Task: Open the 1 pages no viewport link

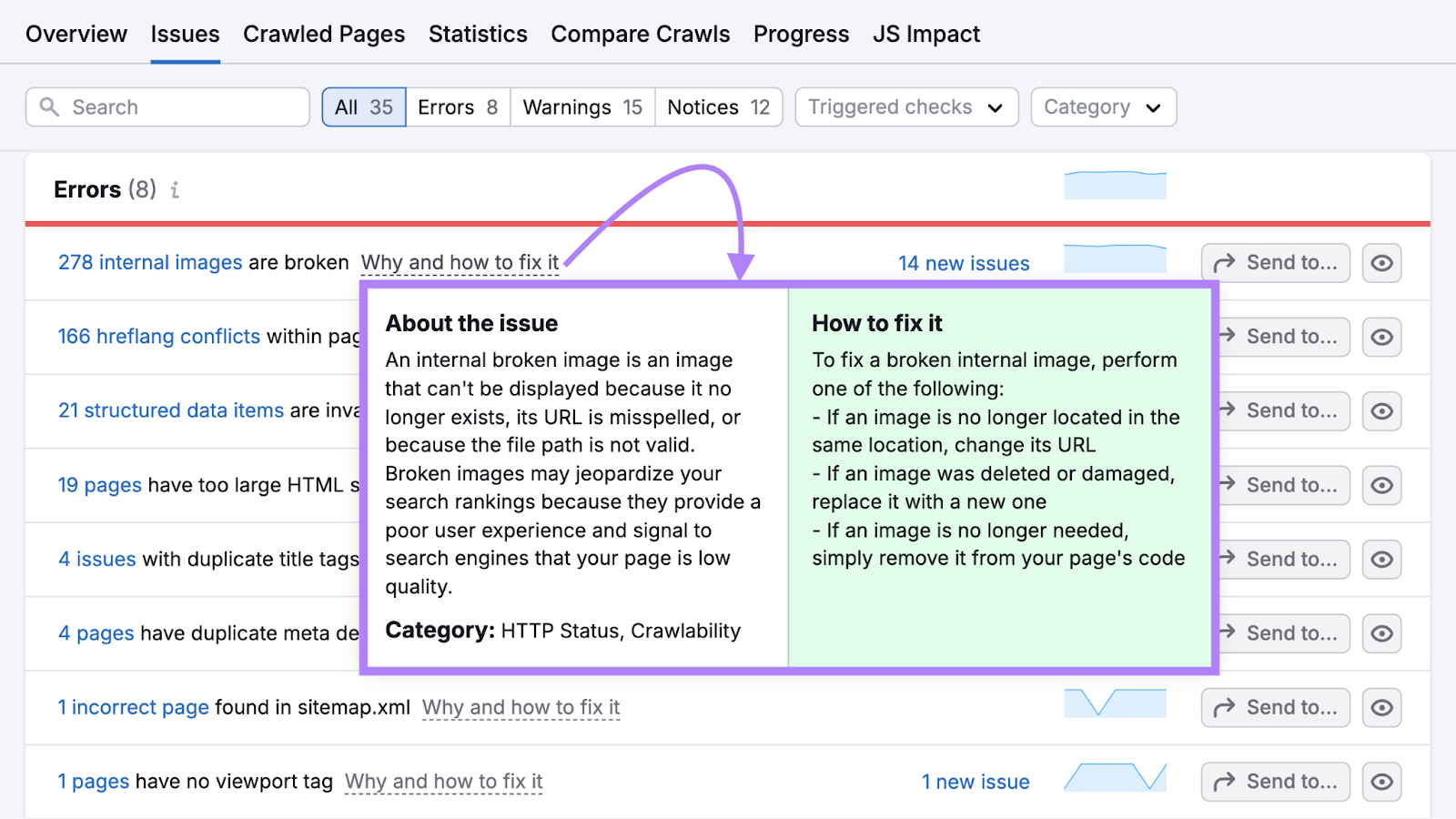Action: 94,782
